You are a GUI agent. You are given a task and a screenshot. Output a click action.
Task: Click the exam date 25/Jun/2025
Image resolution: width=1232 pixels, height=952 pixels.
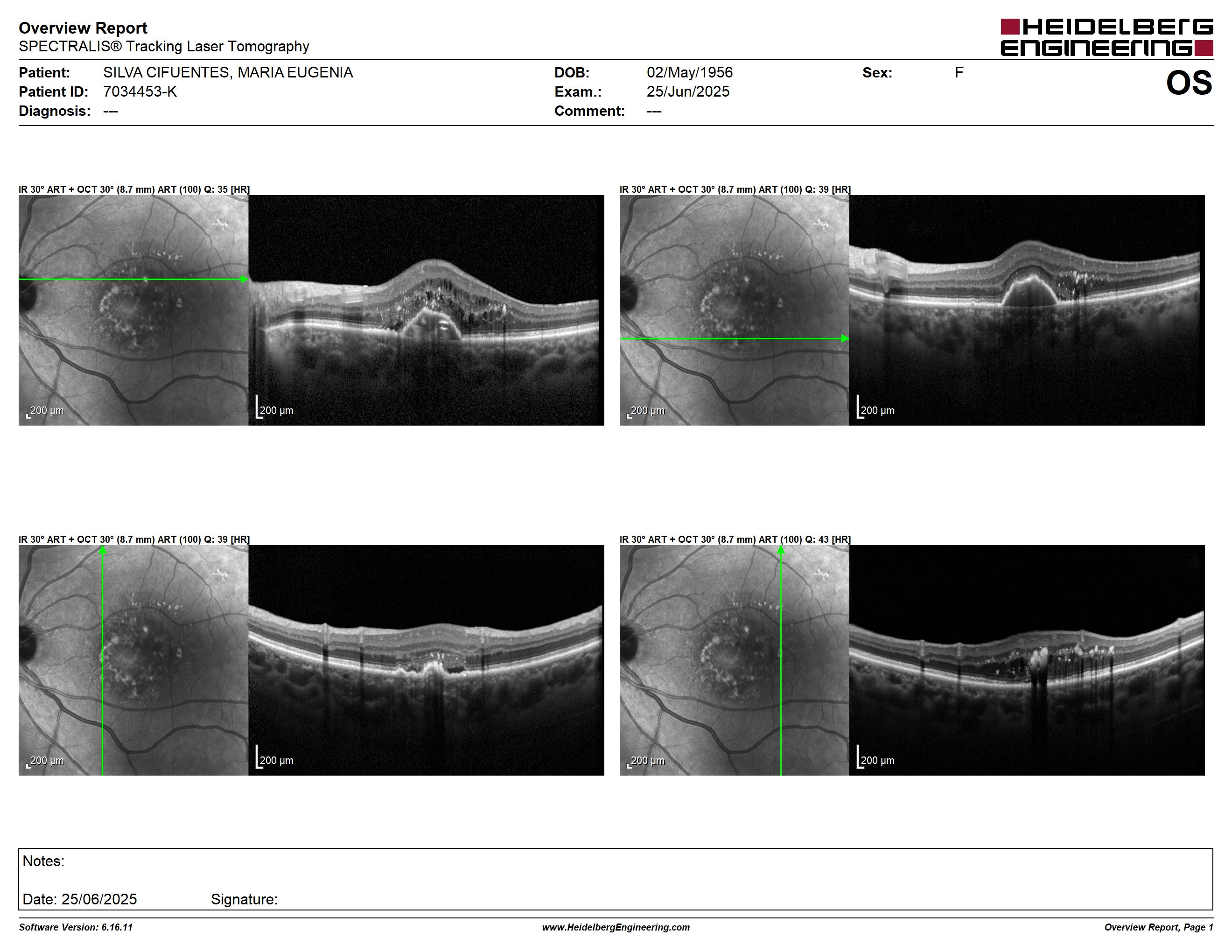click(x=688, y=91)
